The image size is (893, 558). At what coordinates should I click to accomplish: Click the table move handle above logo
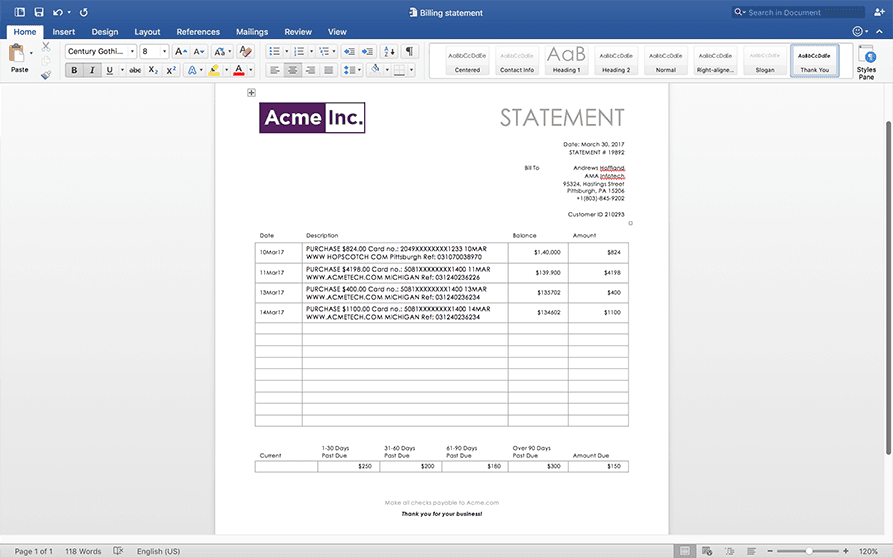click(251, 92)
